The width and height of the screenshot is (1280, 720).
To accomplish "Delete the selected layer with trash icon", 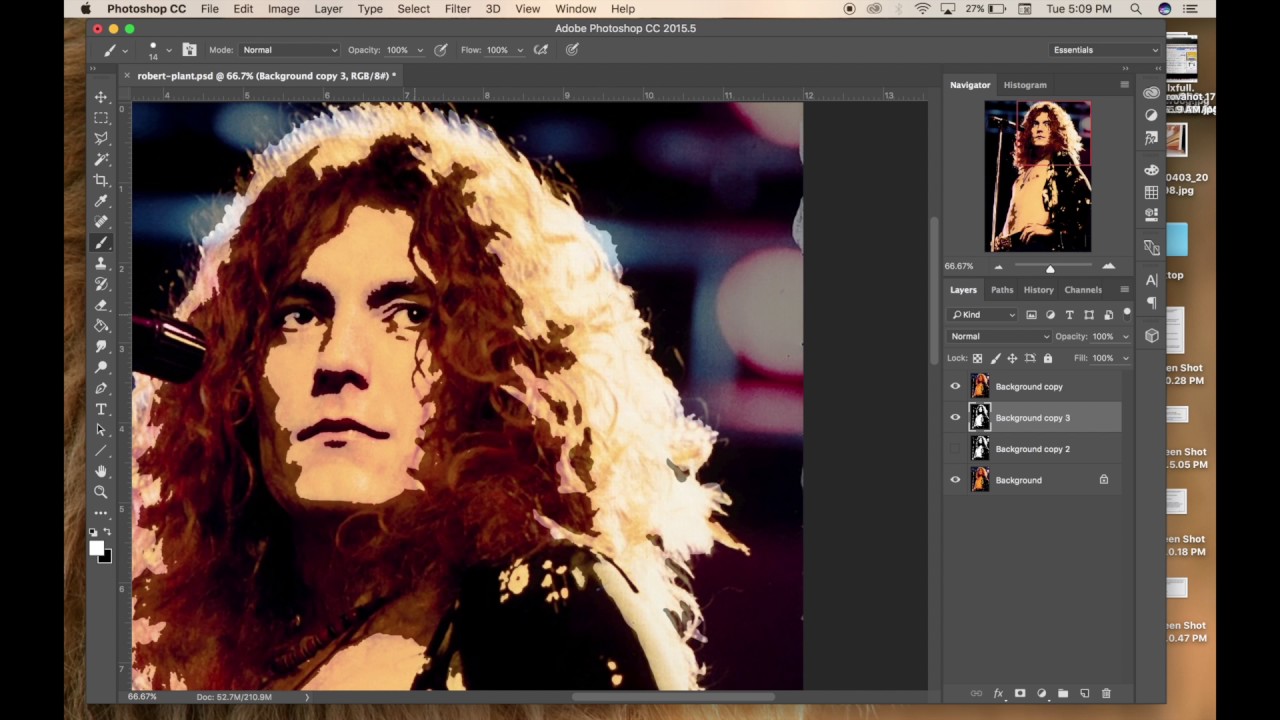I will point(1106,693).
